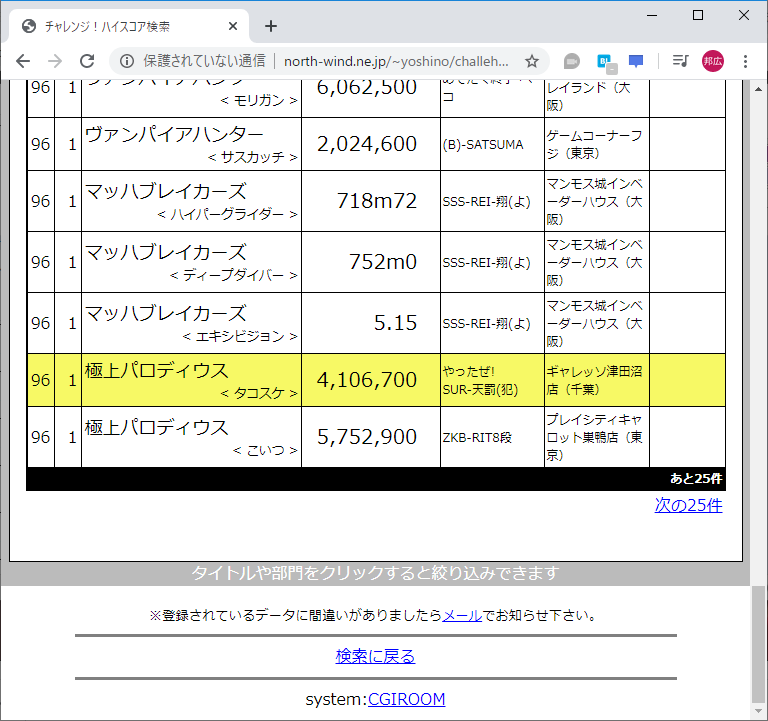This screenshot has height=721, width=768.
Task: Filter by エキシビジョン category
Action: (x=240, y=336)
